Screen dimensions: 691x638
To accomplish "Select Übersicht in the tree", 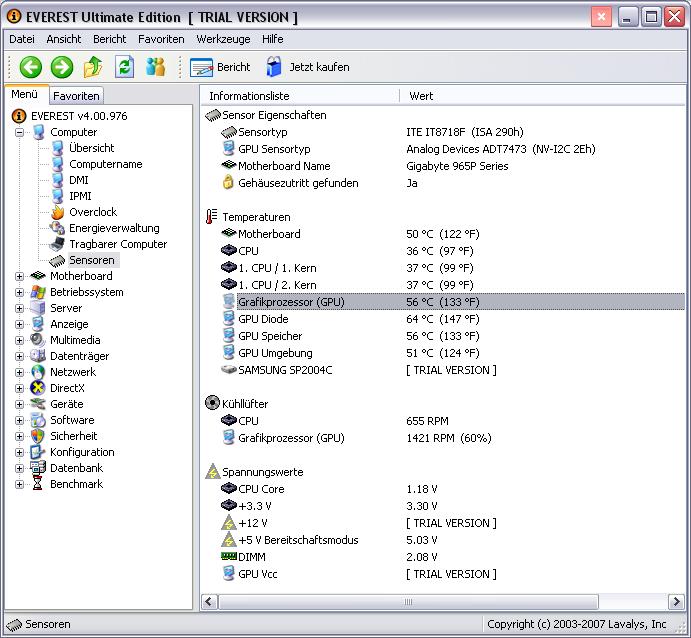I will [92, 148].
